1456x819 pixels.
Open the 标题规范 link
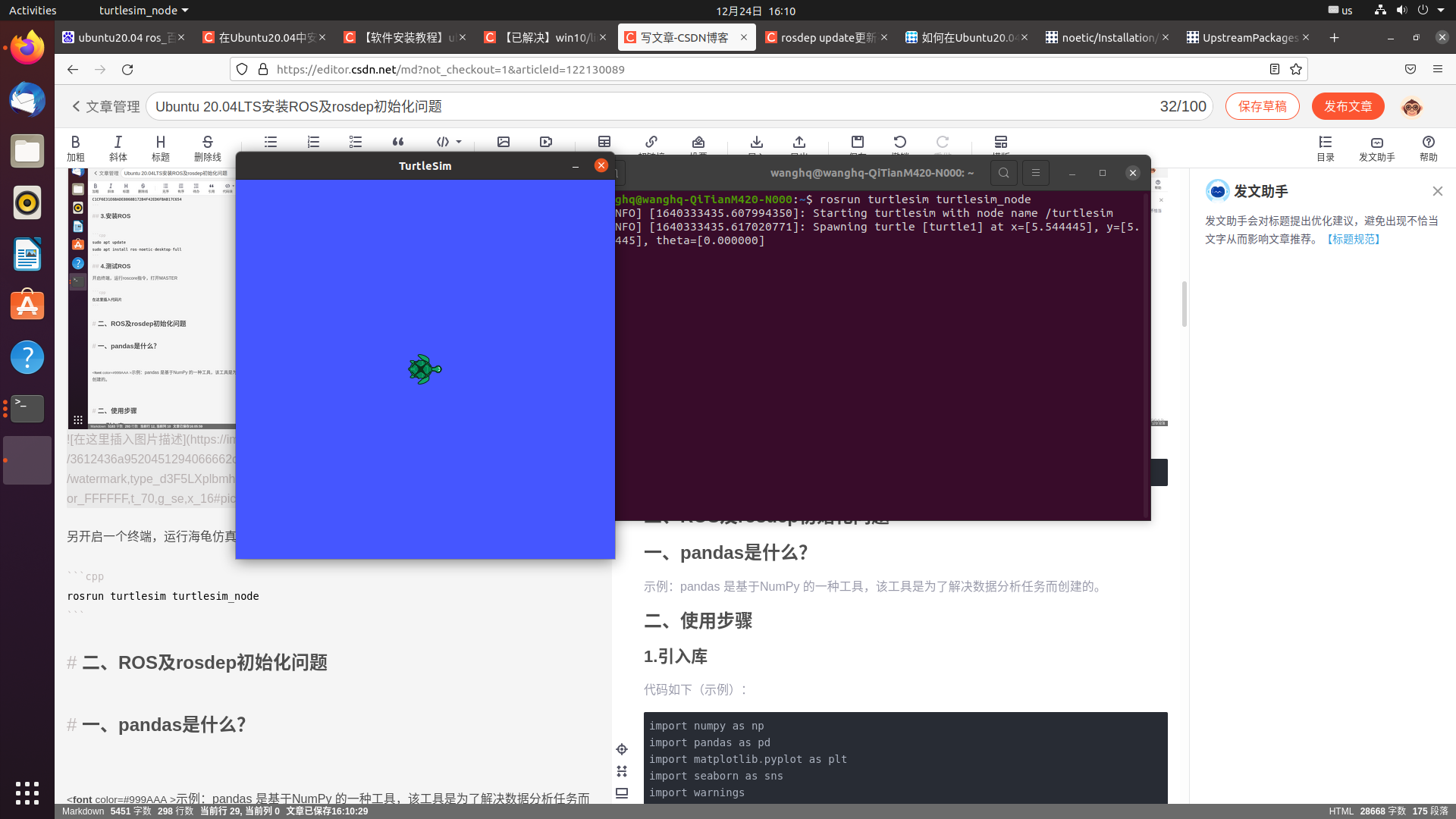click(1354, 239)
